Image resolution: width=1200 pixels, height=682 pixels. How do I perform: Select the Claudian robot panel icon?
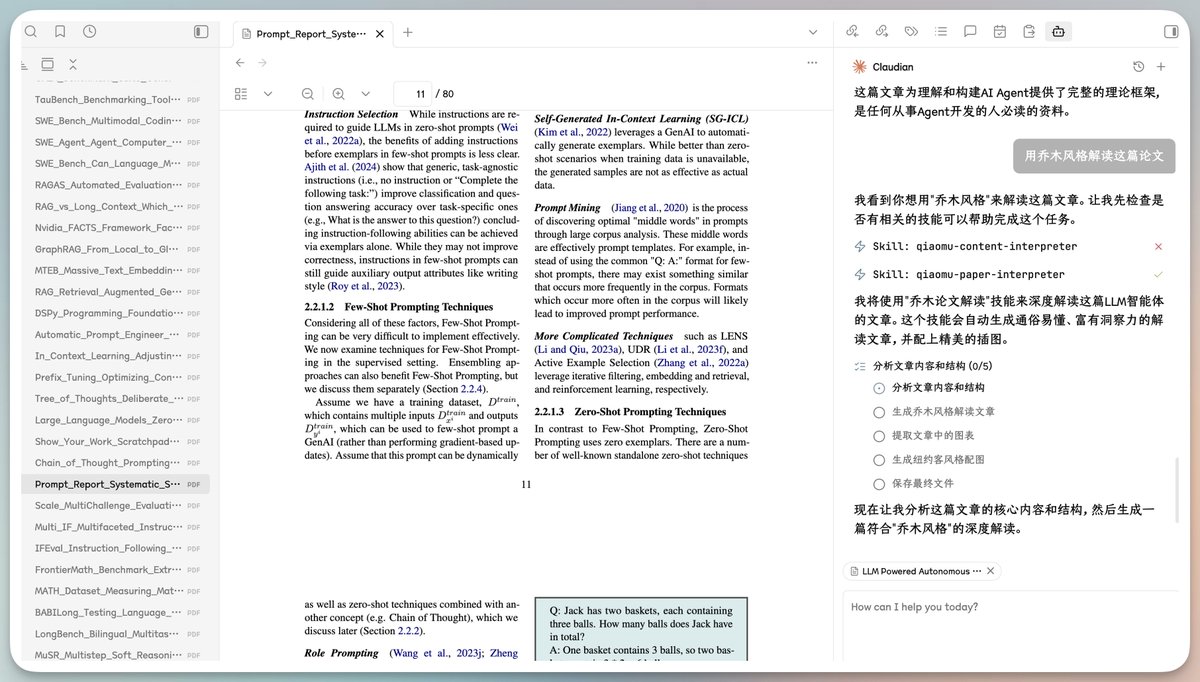1058,32
